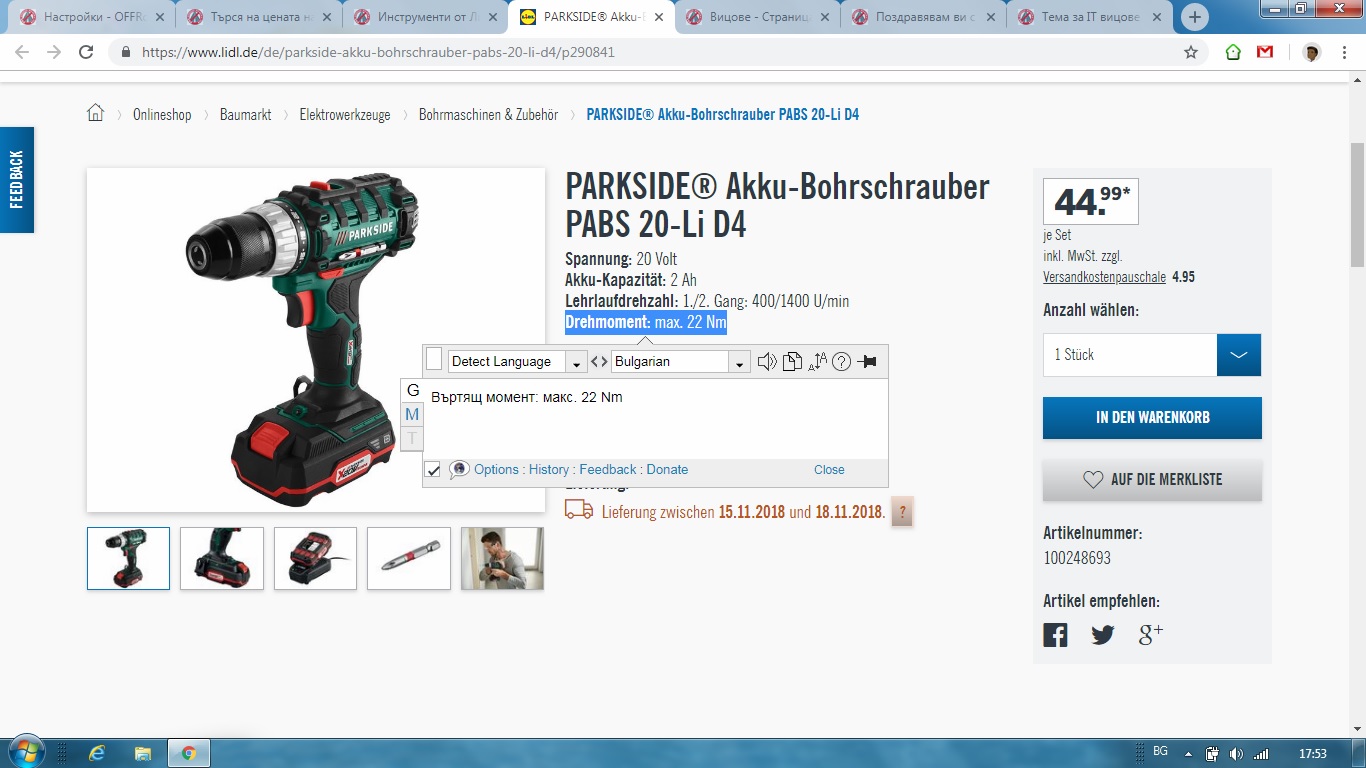Viewport: 1366px width, 768px height.
Task: Select the M translation provider tab
Action: (x=412, y=414)
